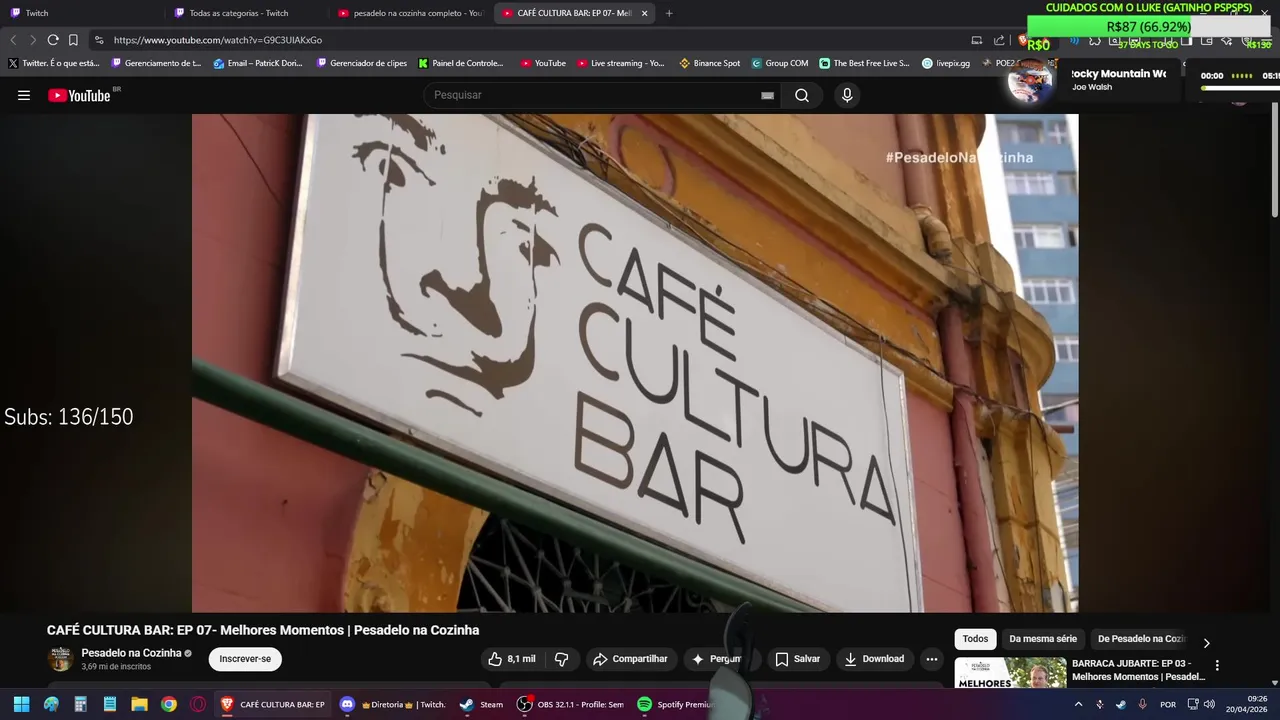Image resolution: width=1280 pixels, height=720 pixels.
Task: Open the BARRACA JUBARTE EP 03 suggested video
Action: (x=1138, y=670)
